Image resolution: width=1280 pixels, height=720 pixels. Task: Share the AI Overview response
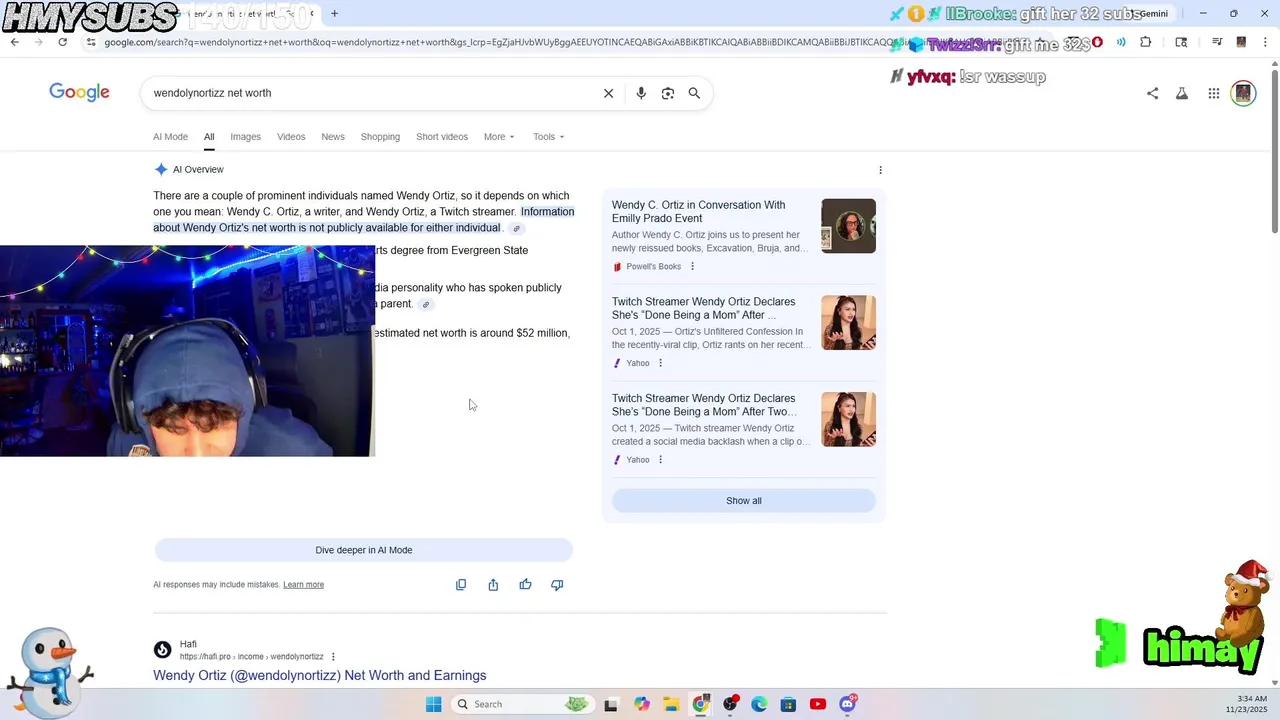tap(493, 585)
